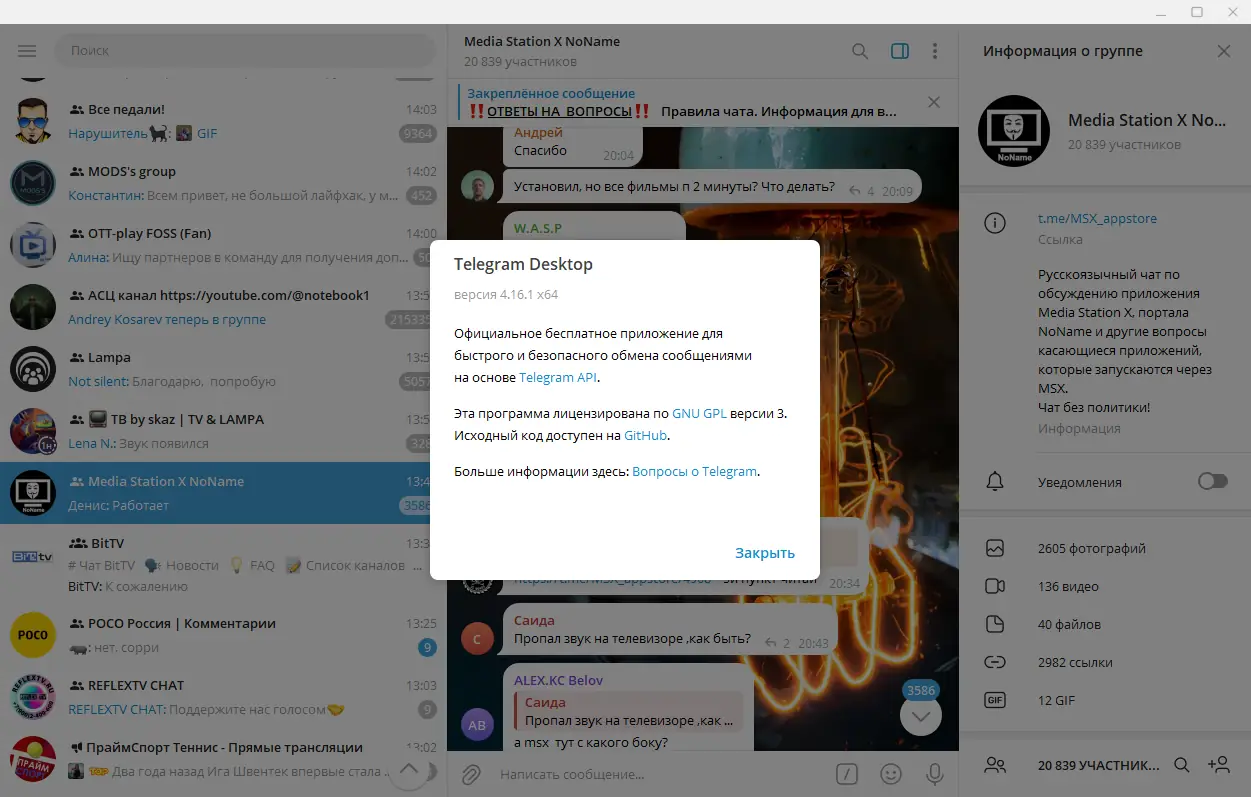1251x797 pixels.
Task: Click the search icon in chat header
Action: (x=860, y=51)
